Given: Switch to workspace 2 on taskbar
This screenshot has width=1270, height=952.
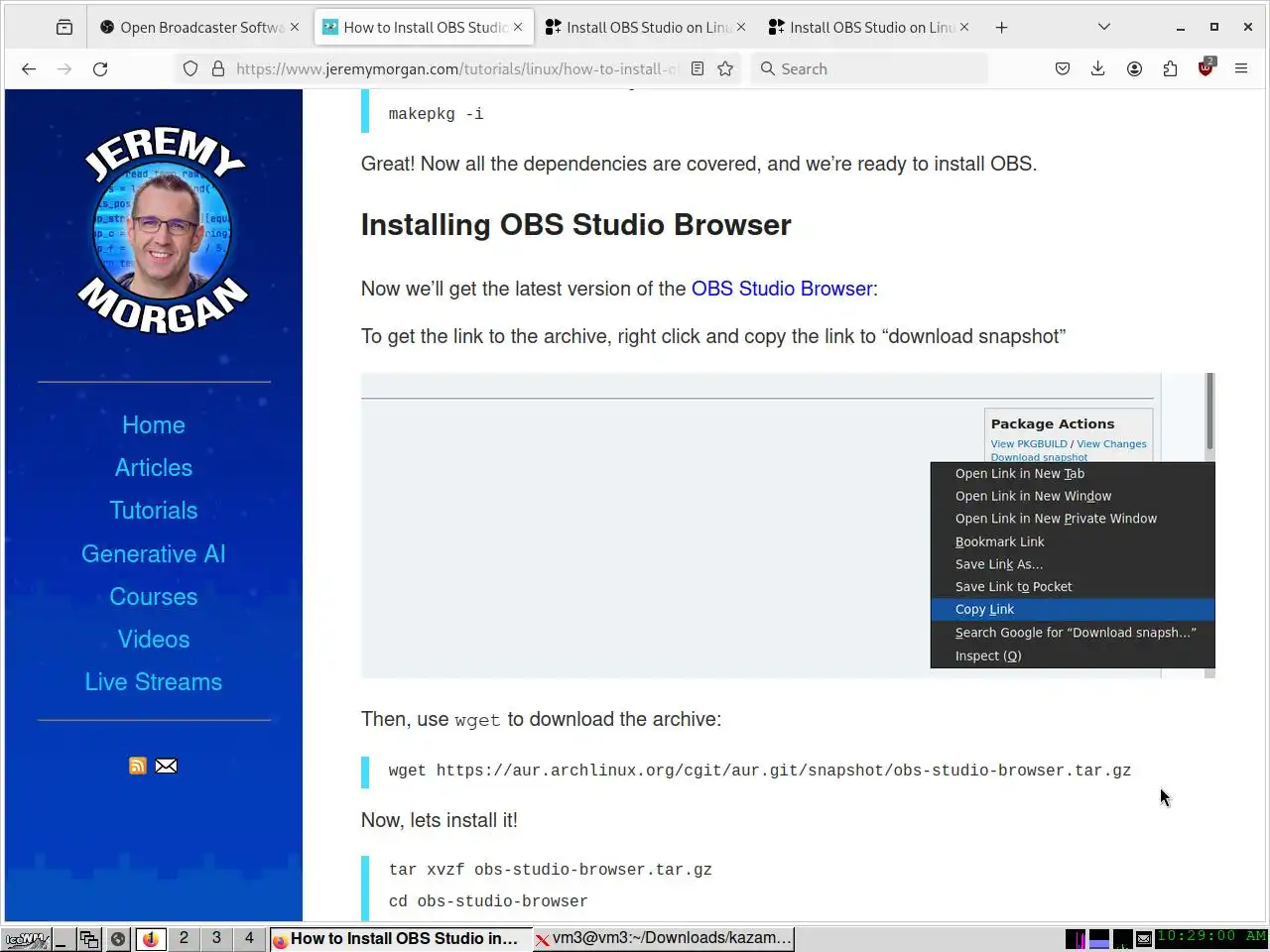Looking at the screenshot, I should (x=184, y=938).
